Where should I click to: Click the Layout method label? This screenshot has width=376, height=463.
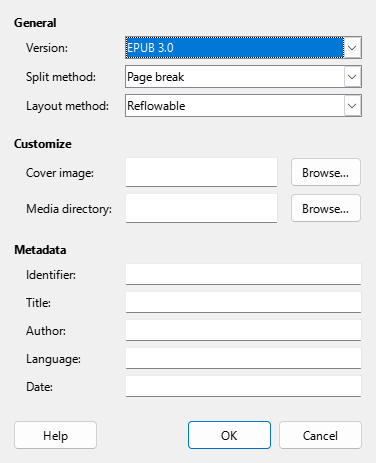pos(67,106)
